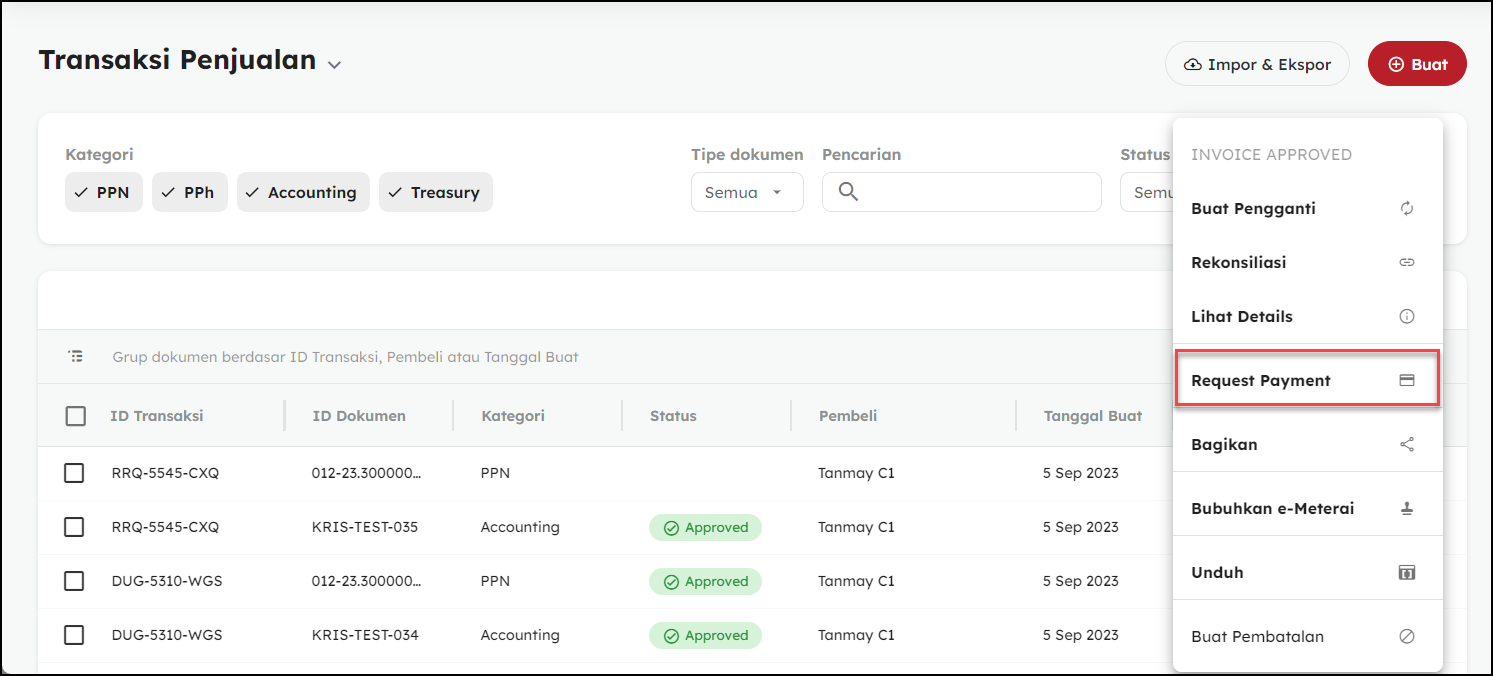Click the info icon beside Lihat Details
Viewport: 1493px width, 676px height.
1406,317
